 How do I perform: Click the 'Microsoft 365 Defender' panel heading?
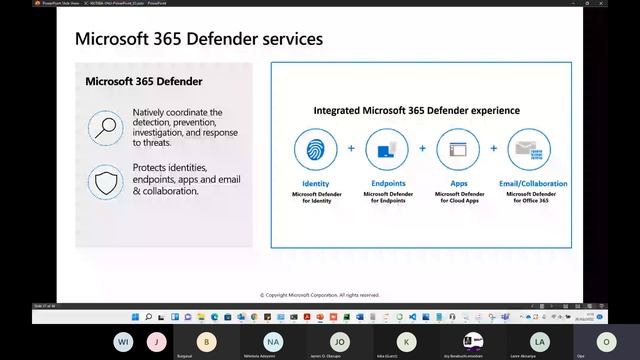144,81
